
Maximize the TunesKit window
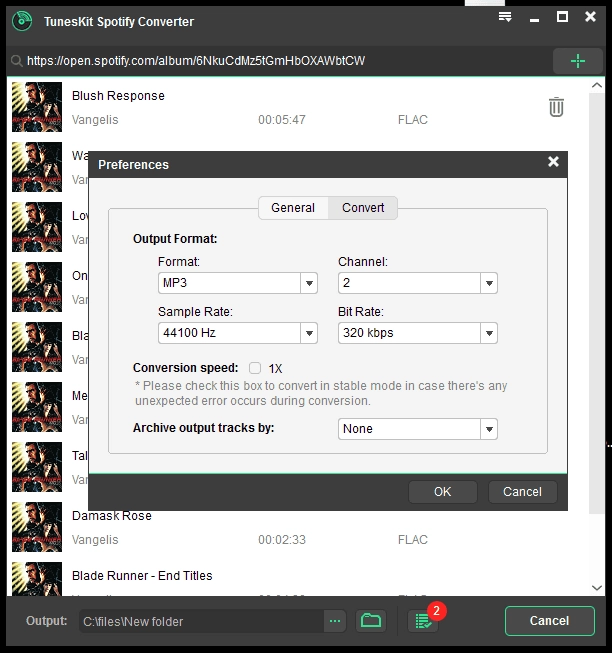pyautogui.click(x=562, y=17)
